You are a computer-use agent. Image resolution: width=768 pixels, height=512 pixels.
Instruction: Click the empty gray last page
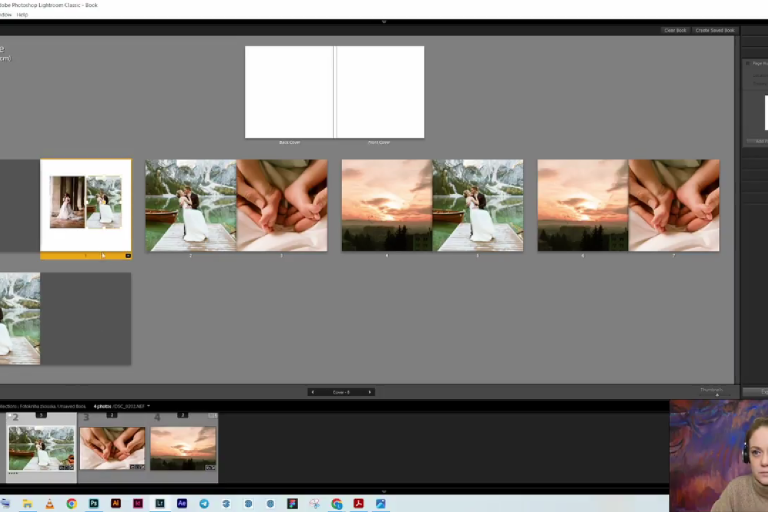(86, 318)
